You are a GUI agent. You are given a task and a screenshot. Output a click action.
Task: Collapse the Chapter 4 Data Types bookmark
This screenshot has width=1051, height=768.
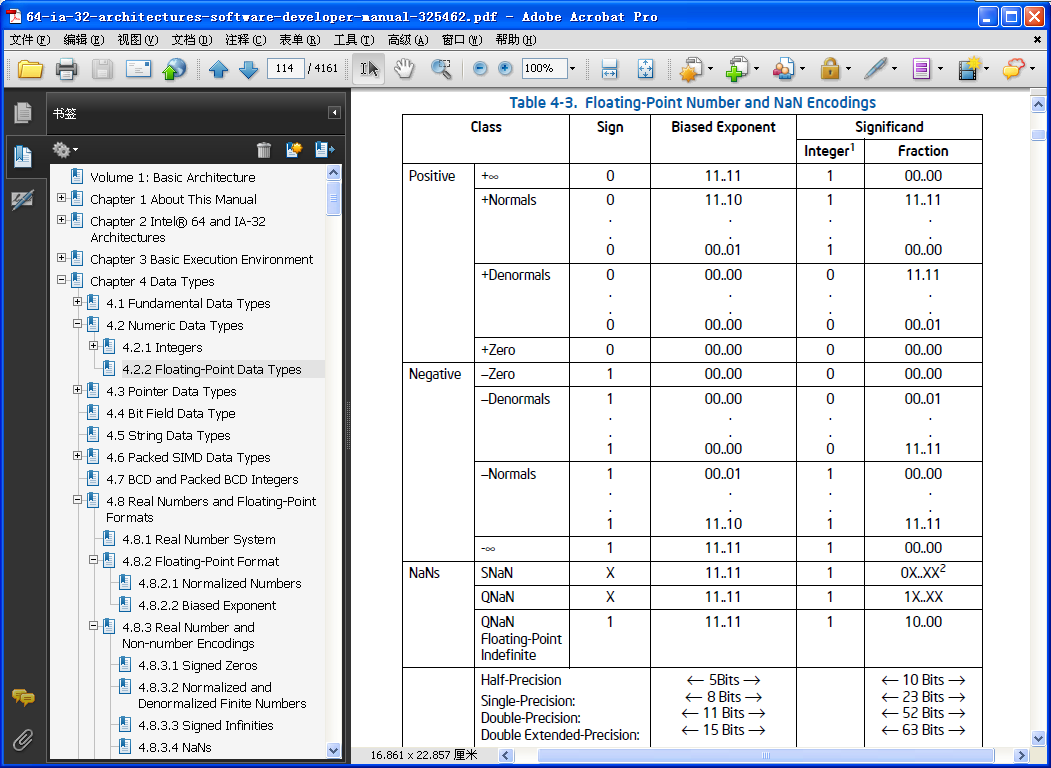[62, 280]
